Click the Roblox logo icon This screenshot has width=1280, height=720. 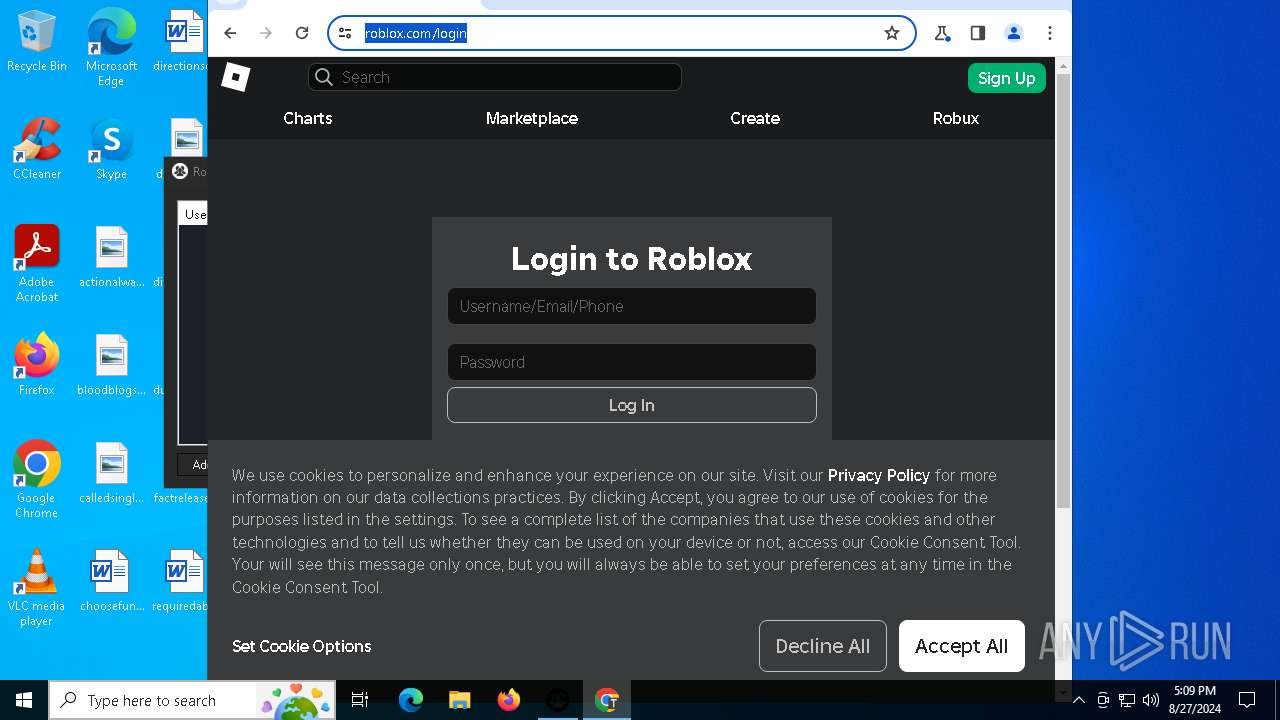click(x=235, y=77)
